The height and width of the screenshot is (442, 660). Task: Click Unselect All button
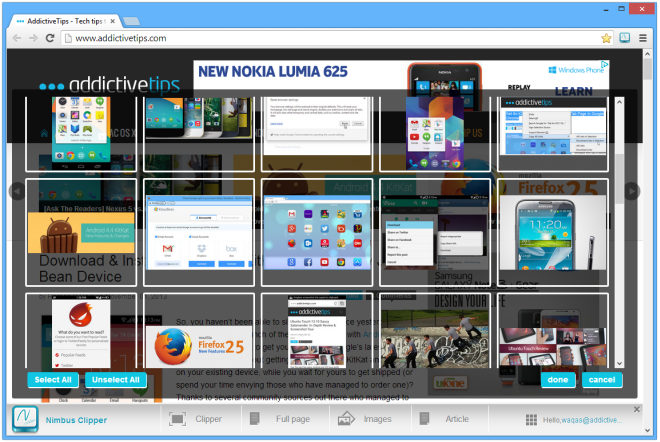tap(116, 380)
